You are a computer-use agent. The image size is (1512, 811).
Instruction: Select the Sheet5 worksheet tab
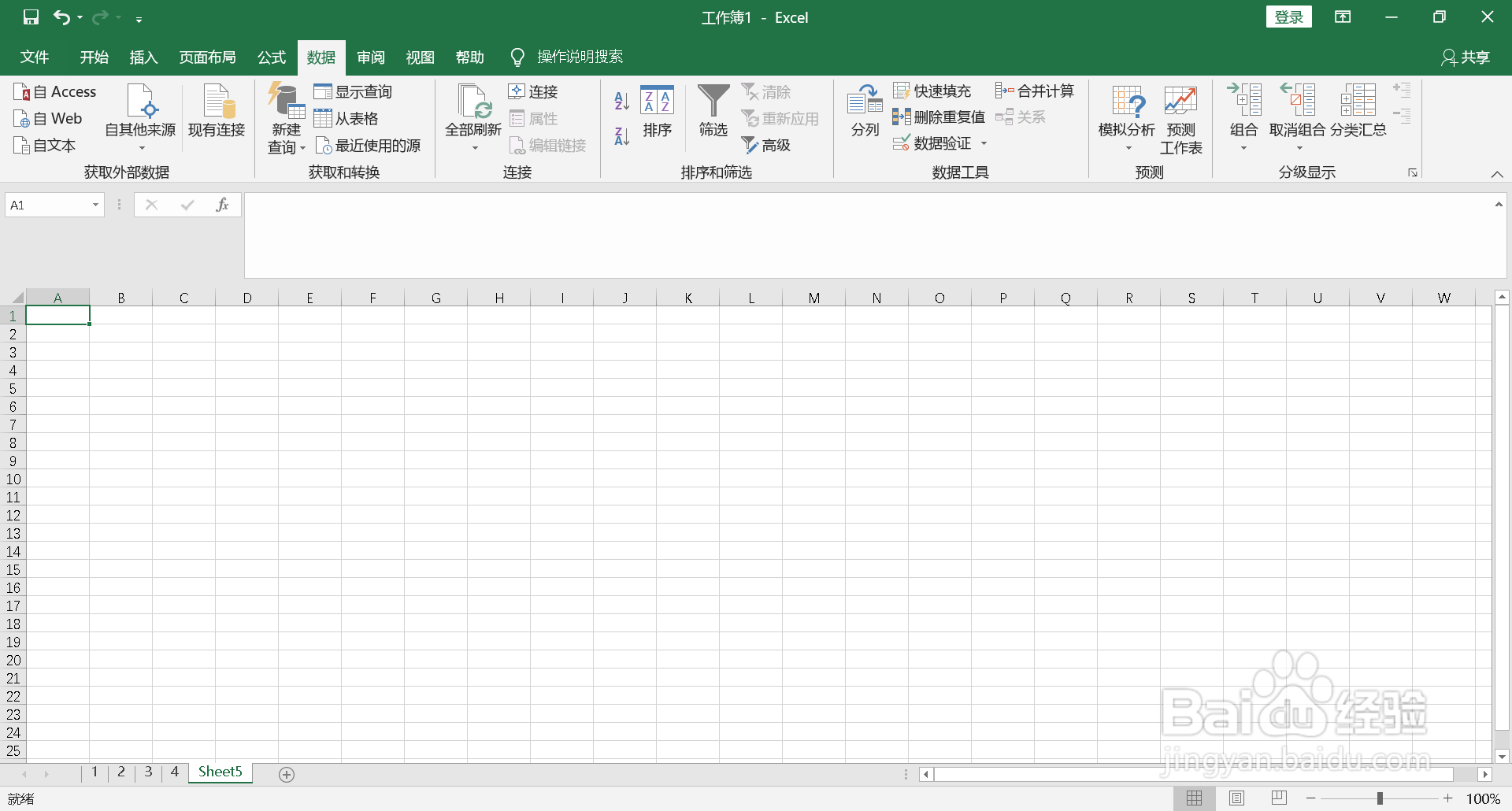point(220,772)
